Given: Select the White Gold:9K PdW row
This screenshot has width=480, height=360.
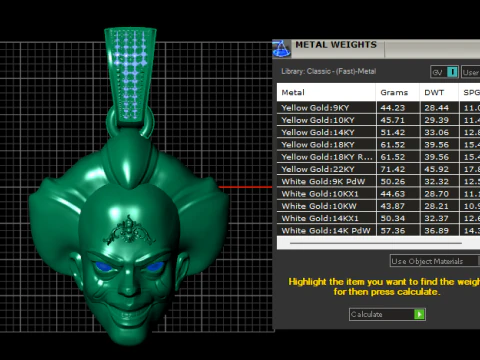Looking at the screenshot, I should 378,182.
